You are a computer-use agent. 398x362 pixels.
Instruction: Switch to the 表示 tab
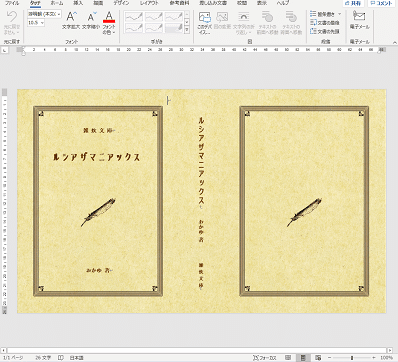[x=262, y=3]
